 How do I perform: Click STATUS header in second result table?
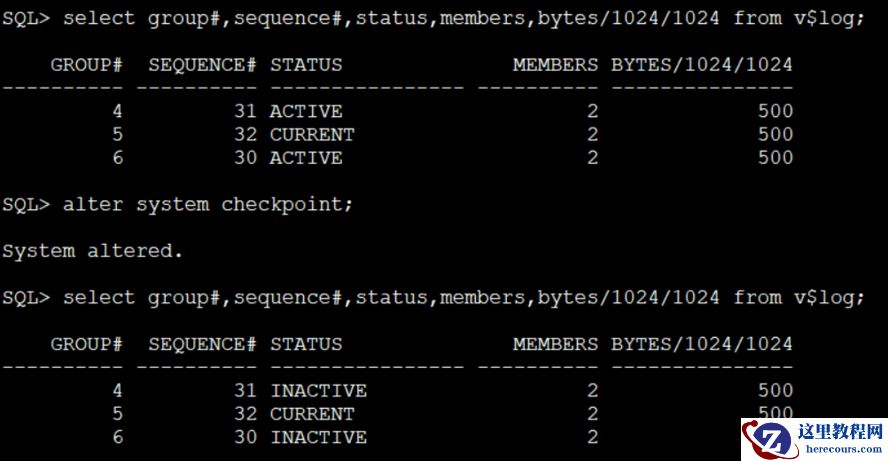(306, 344)
